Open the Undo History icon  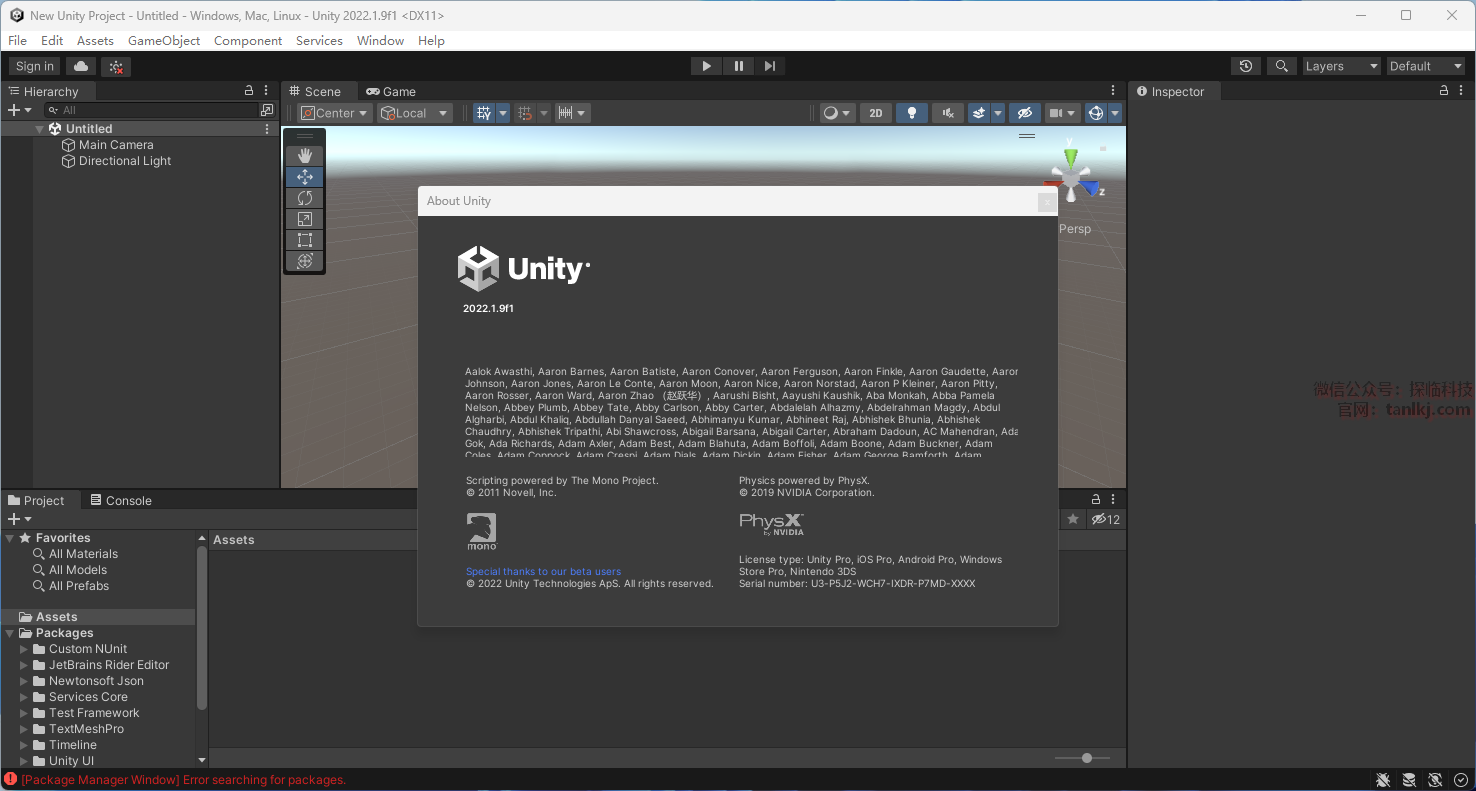[x=1245, y=66]
